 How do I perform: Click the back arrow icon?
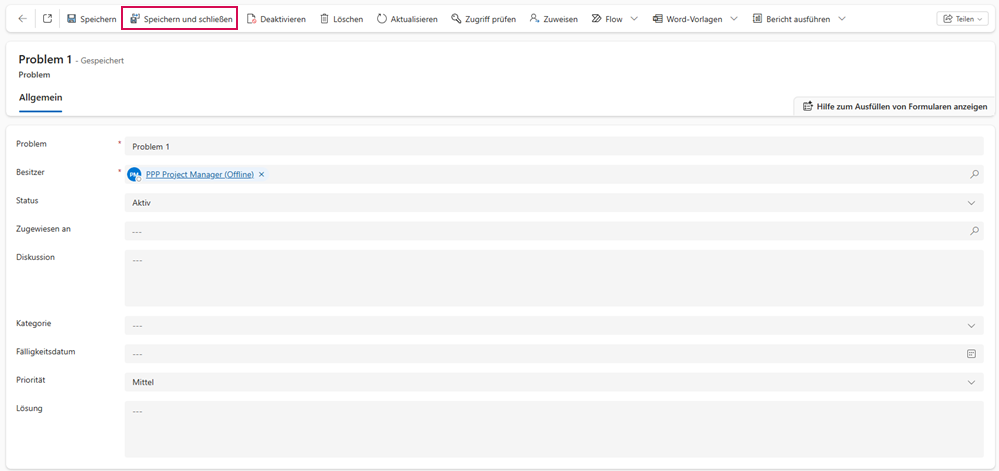click(x=22, y=19)
